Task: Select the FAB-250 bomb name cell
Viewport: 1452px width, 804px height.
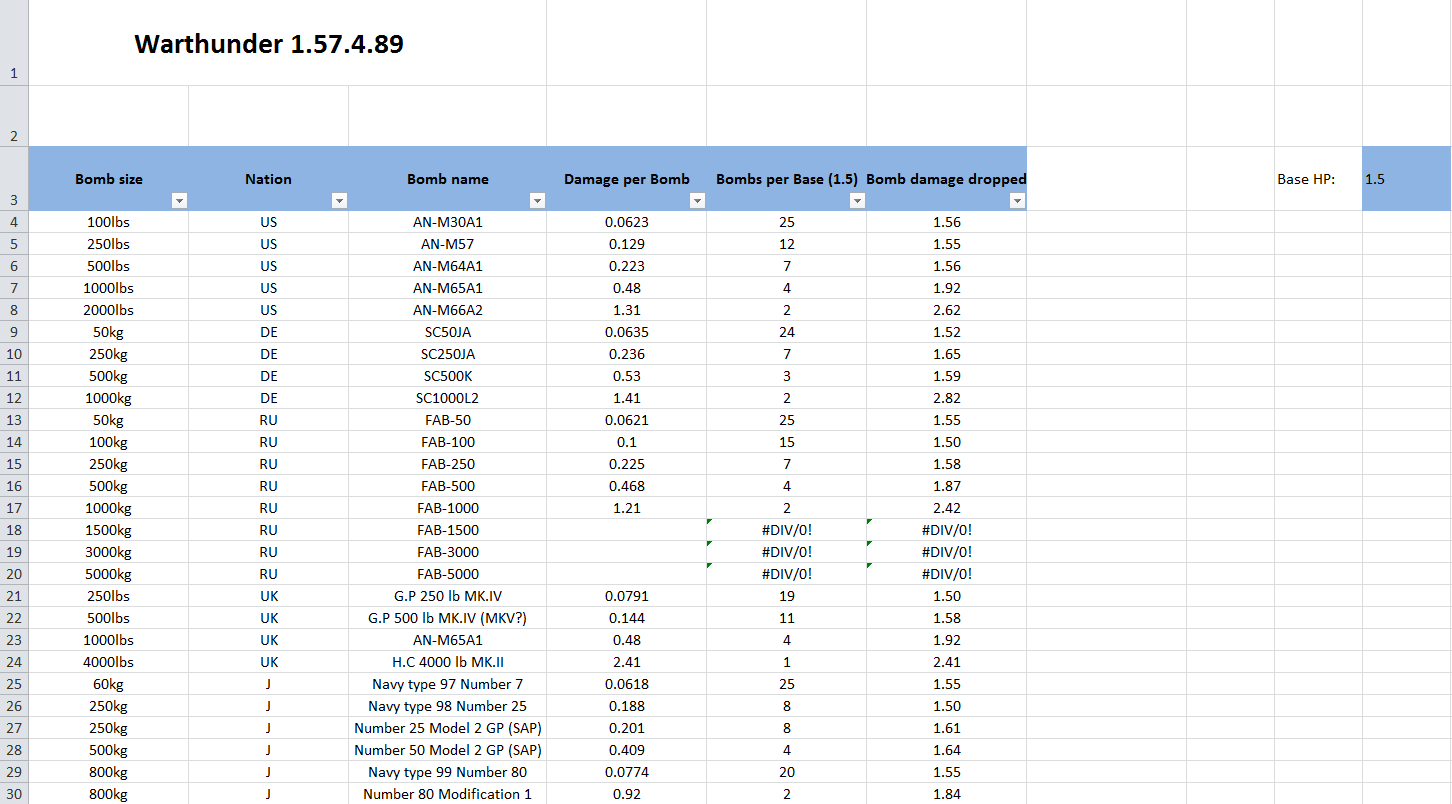Action: pos(447,464)
